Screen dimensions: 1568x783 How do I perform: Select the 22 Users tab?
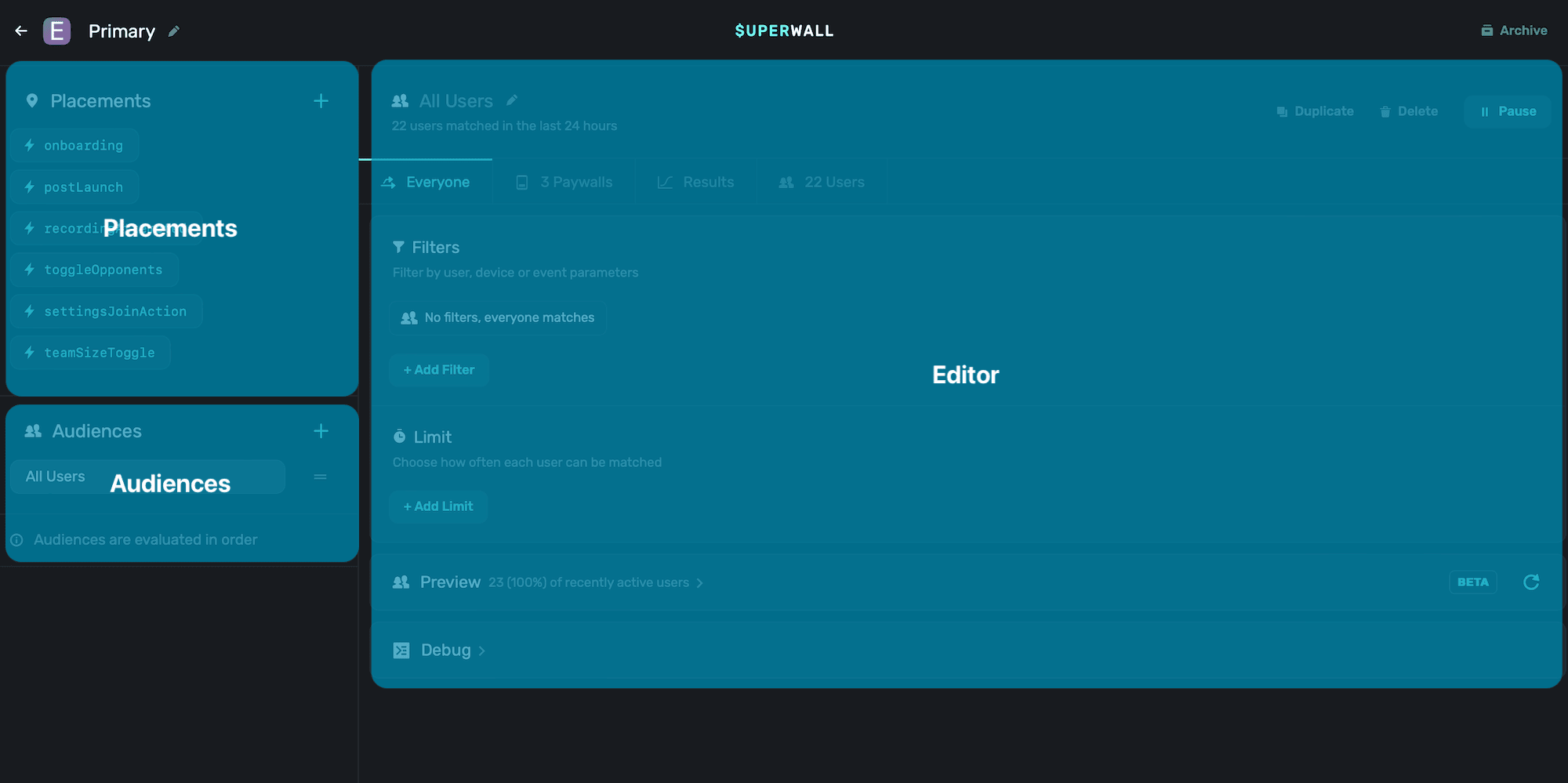[822, 182]
